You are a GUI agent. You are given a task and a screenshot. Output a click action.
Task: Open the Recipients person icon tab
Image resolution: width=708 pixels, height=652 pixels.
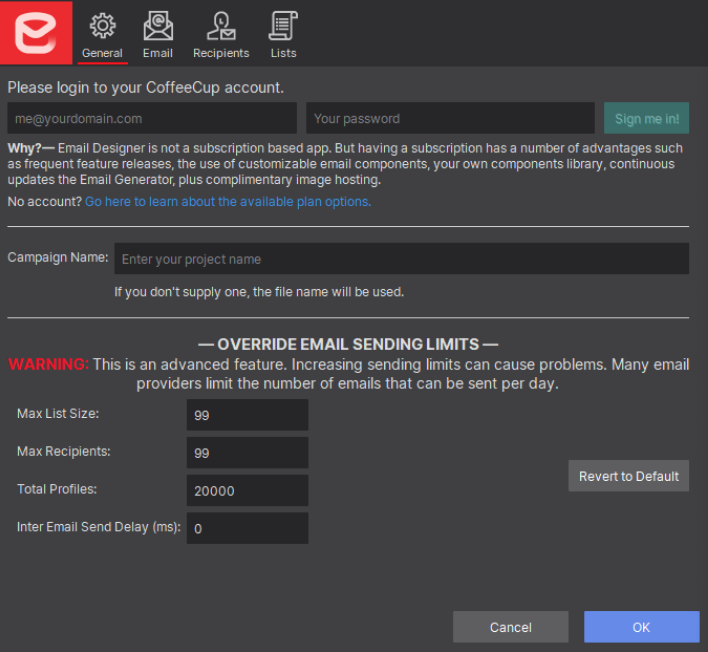pyautogui.click(x=221, y=26)
